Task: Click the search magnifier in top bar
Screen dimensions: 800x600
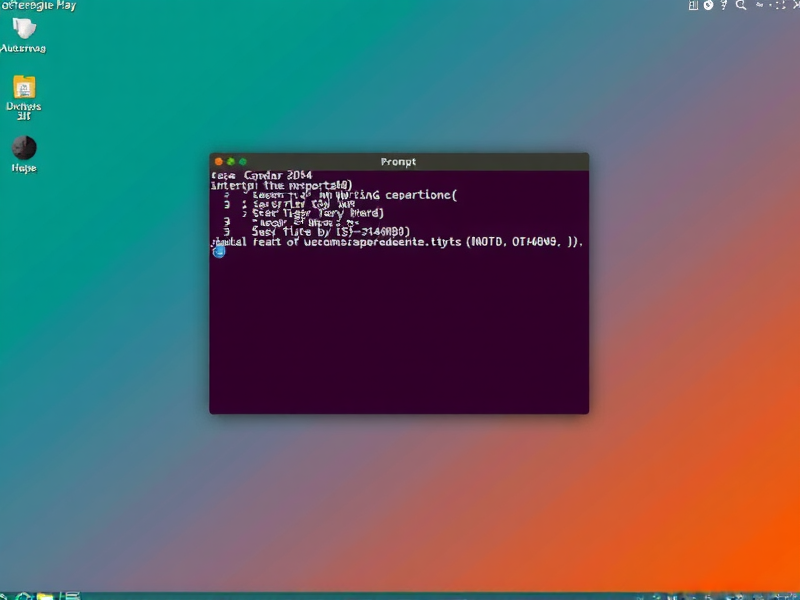Action: [741, 5]
